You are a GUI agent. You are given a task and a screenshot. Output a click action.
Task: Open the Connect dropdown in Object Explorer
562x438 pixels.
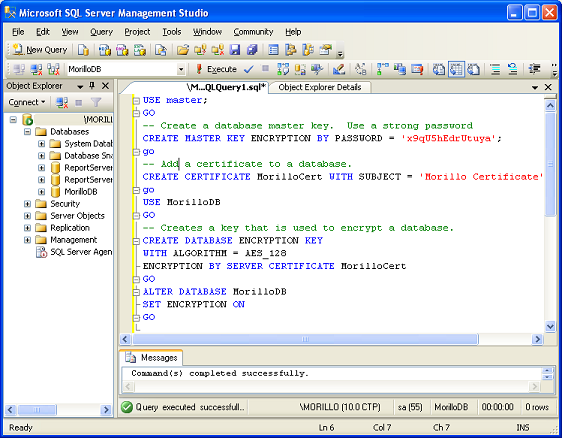coord(27,103)
